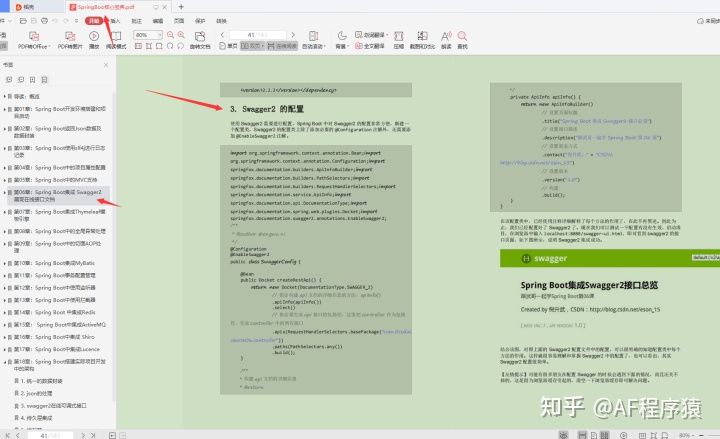Click the zoom in magnifier icon
This screenshot has height=439, width=720.
[x=181, y=35]
